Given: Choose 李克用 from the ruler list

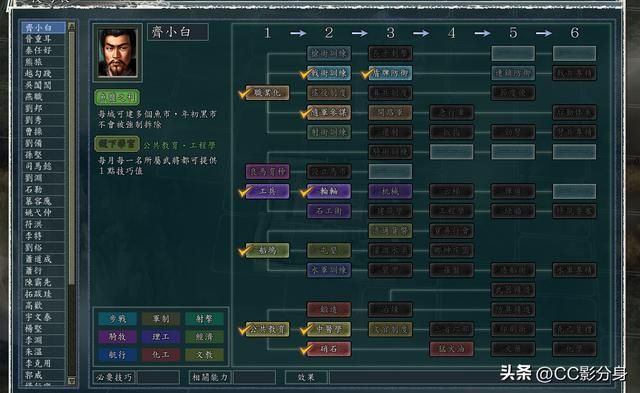Looking at the screenshot, I should [x=43, y=363].
